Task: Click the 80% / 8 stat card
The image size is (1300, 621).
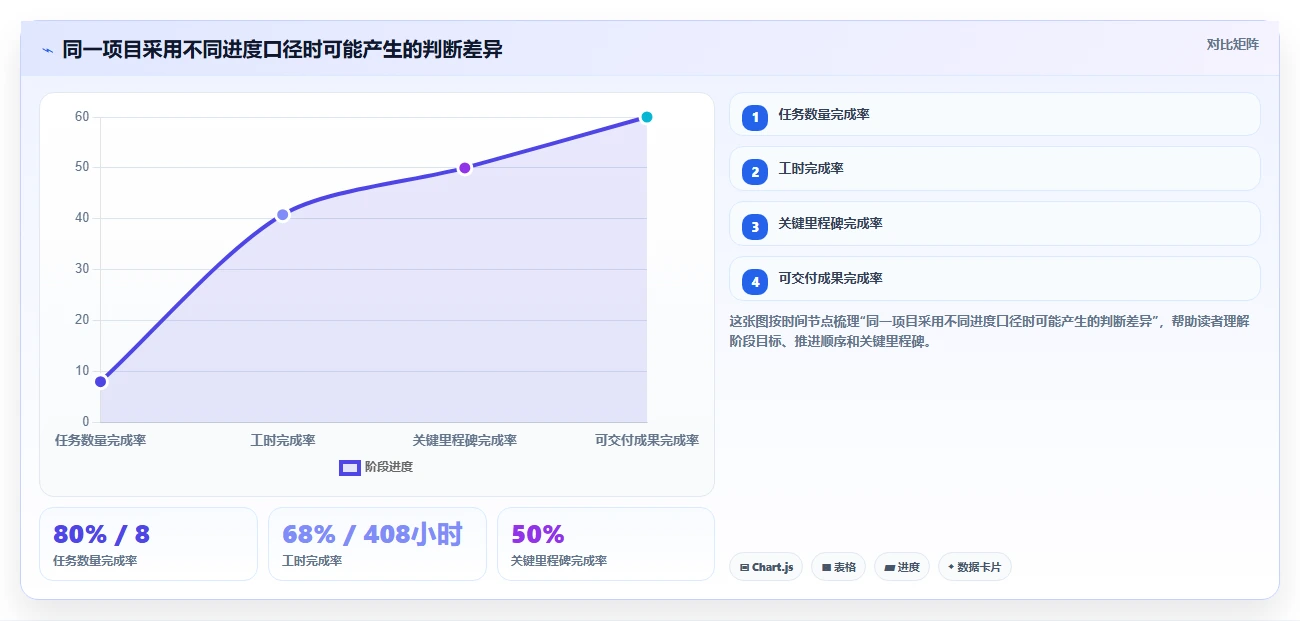Action: pyautogui.click(x=148, y=544)
